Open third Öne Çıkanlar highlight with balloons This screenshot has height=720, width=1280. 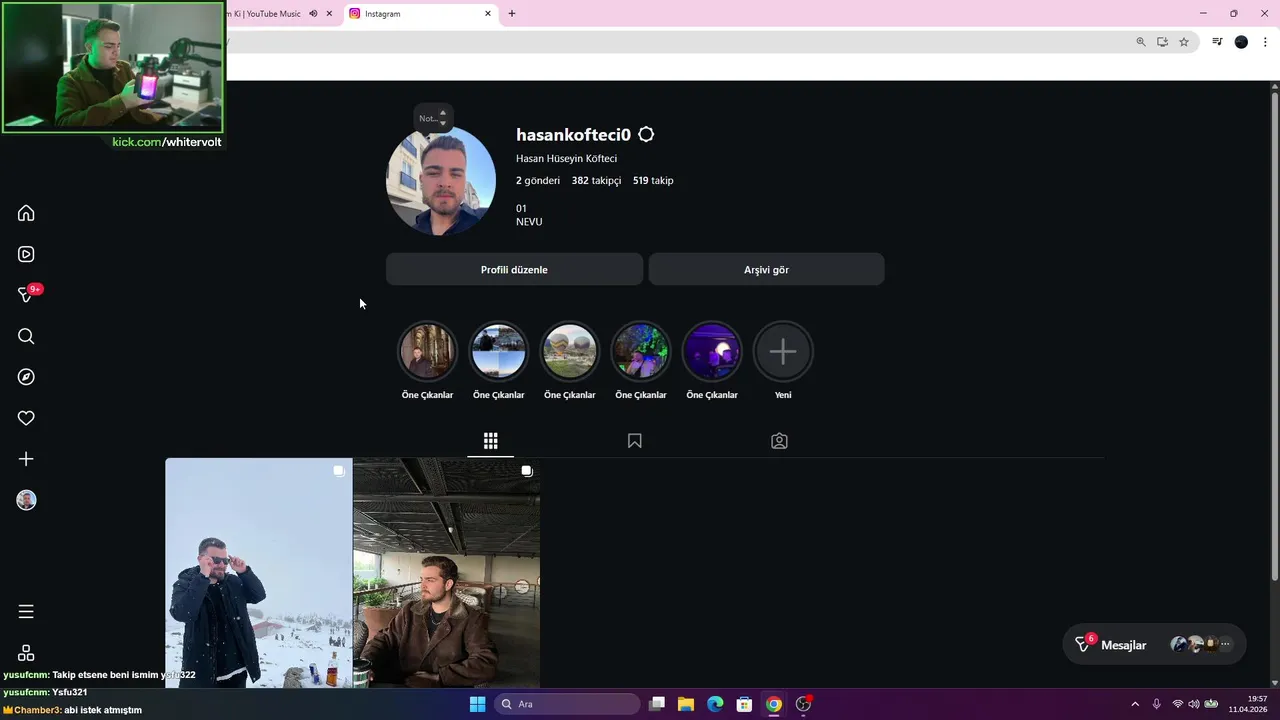click(569, 351)
